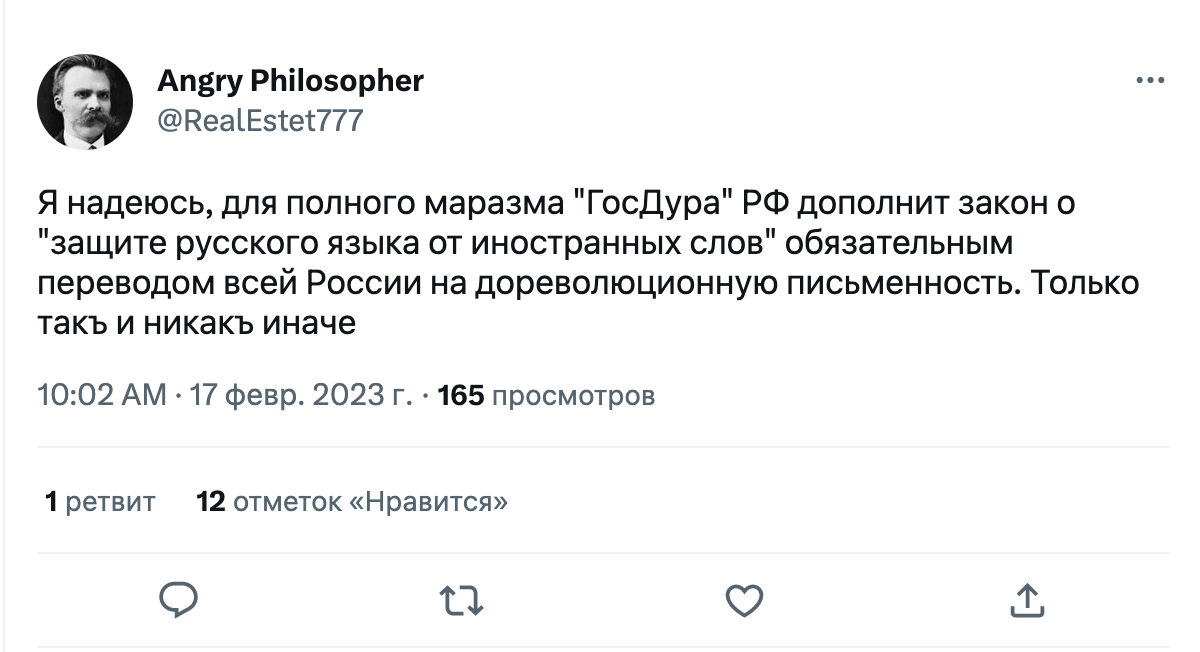
Task: Open the Angry Philosopher display name
Action: (290, 81)
